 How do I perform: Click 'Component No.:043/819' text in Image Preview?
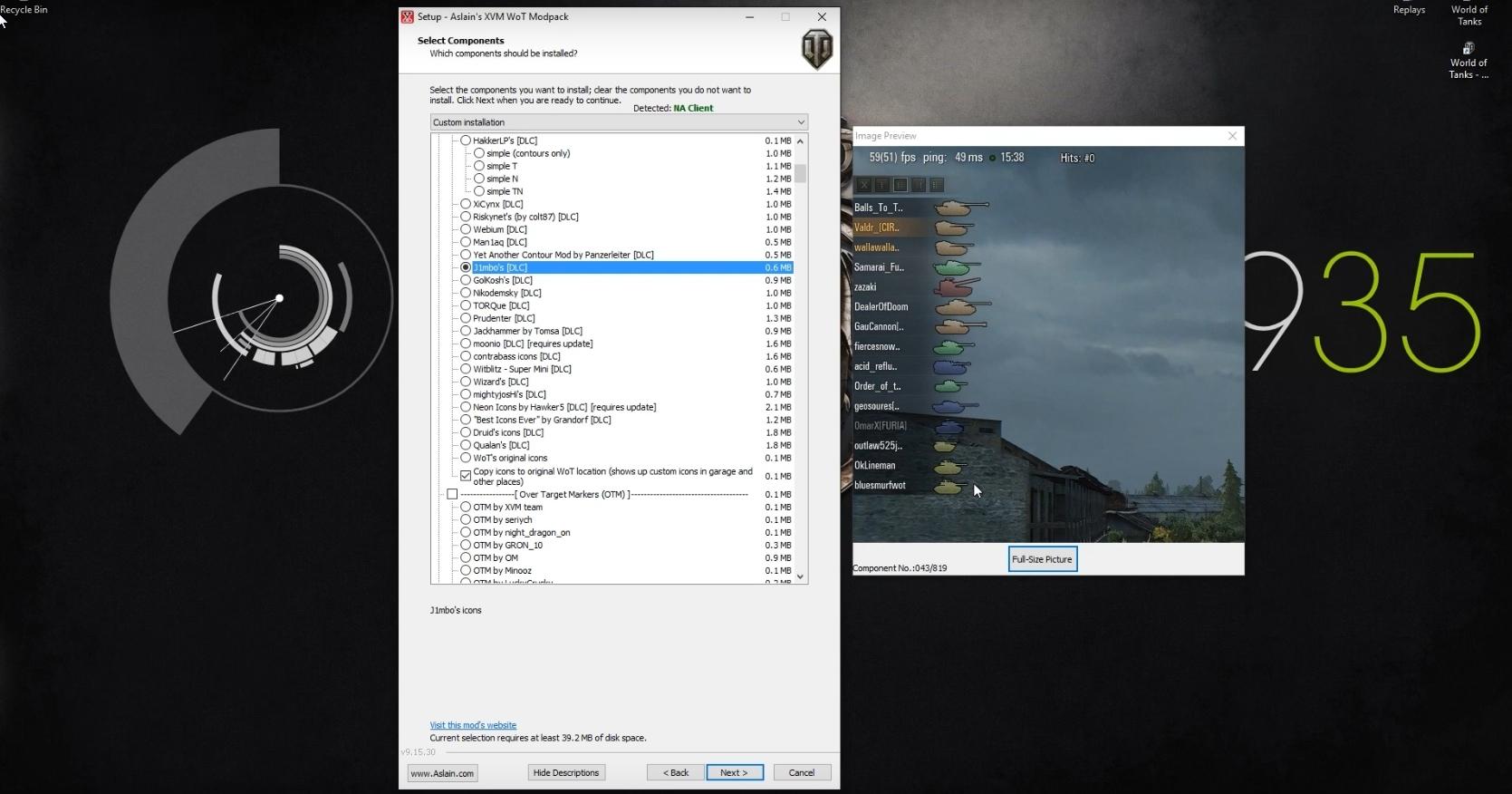coord(900,568)
